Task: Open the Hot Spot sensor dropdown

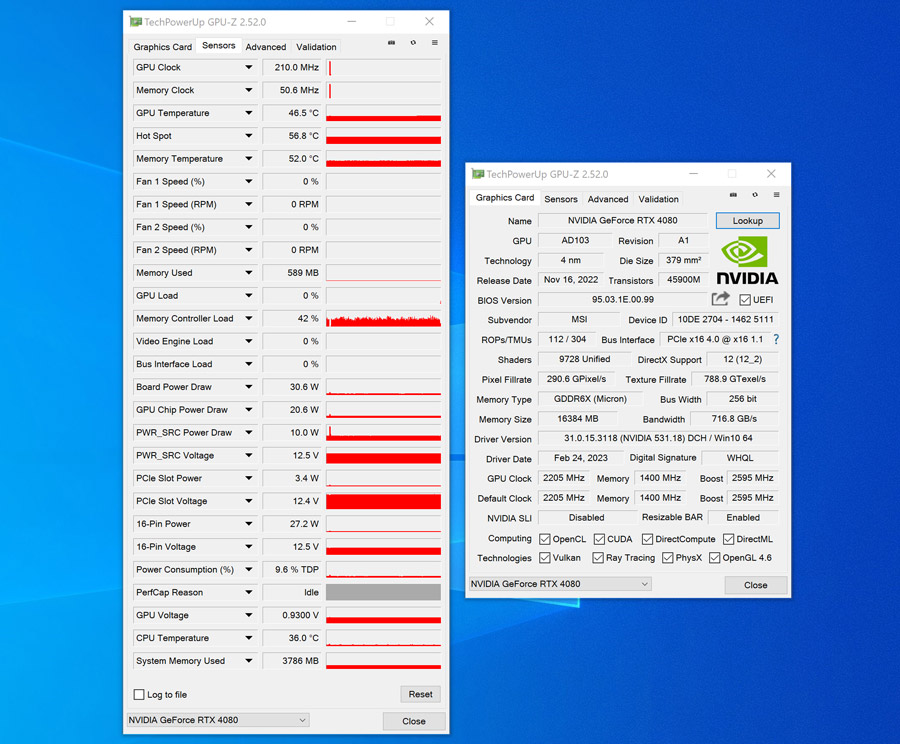Action: coord(249,136)
